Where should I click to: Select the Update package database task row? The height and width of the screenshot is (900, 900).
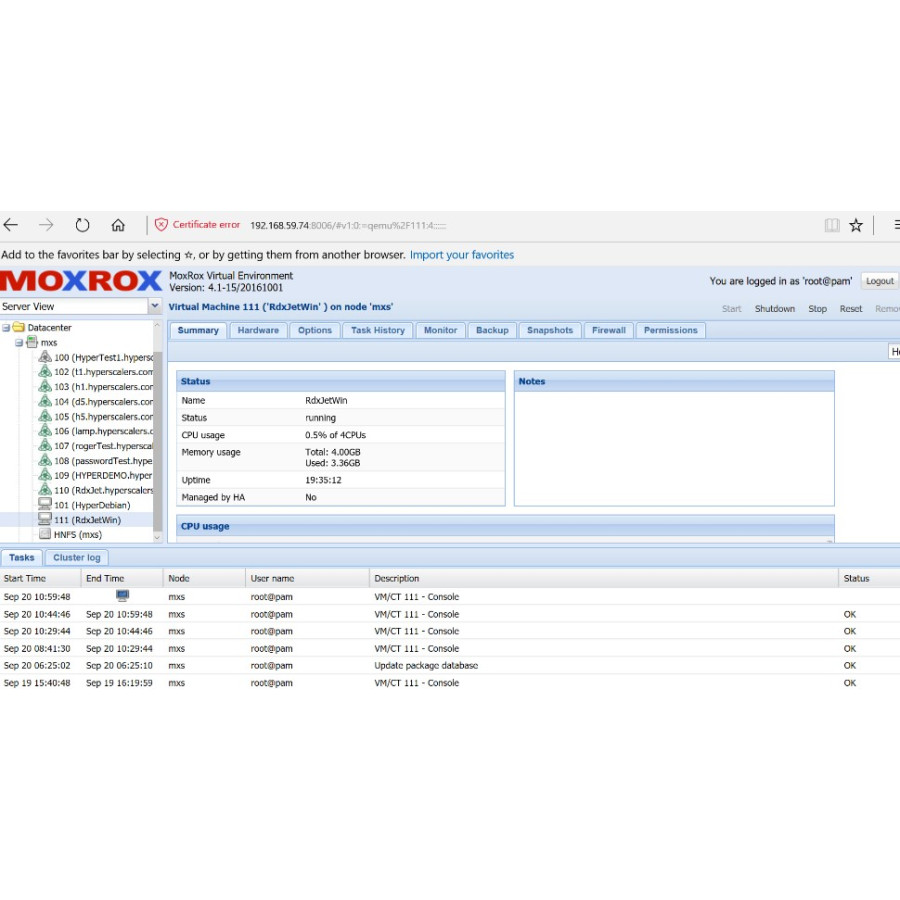point(450,665)
